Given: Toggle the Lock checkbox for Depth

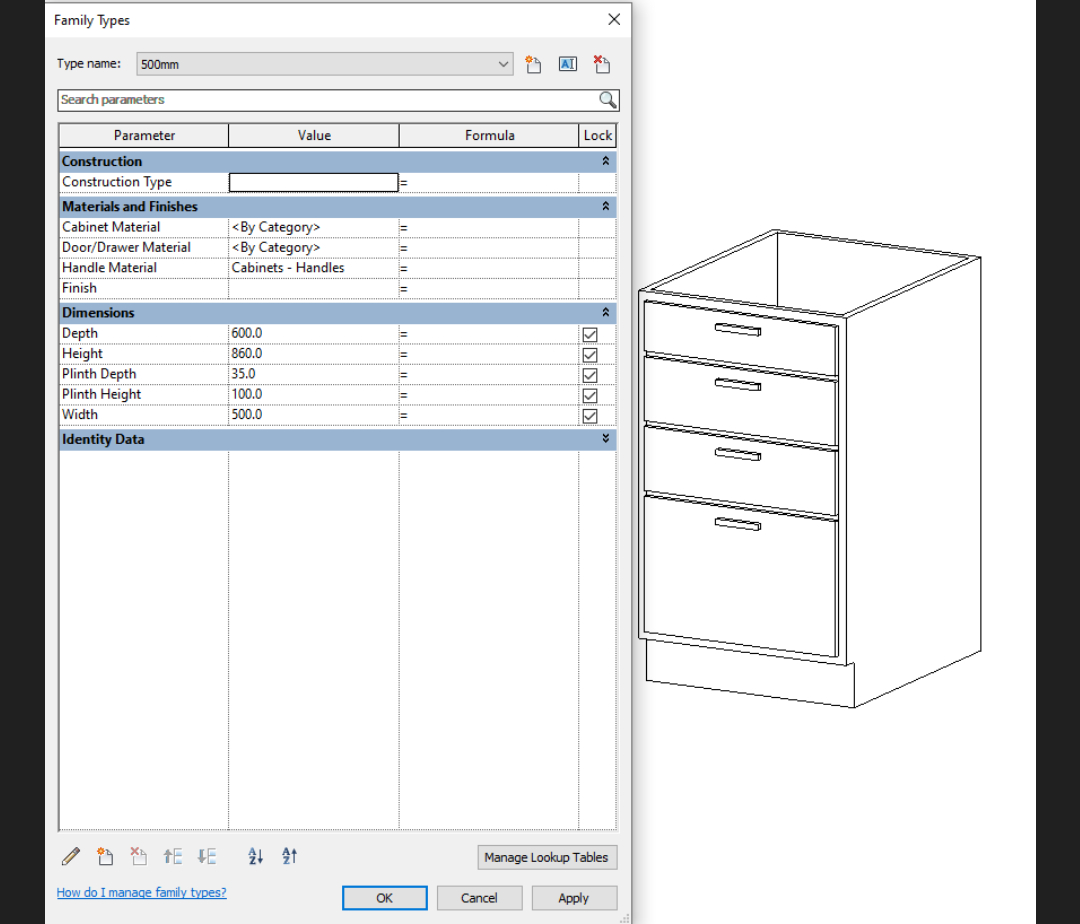Looking at the screenshot, I should pos(590,334).
